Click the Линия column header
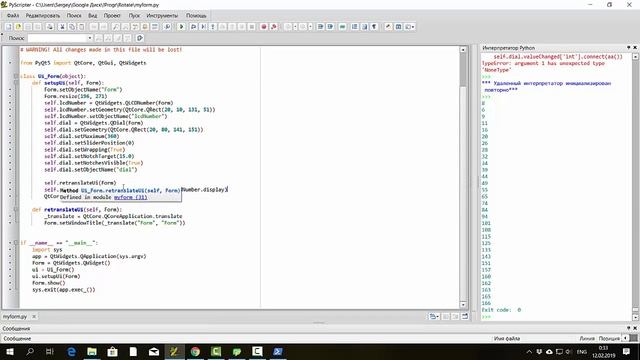 click(x=587, y=338)
